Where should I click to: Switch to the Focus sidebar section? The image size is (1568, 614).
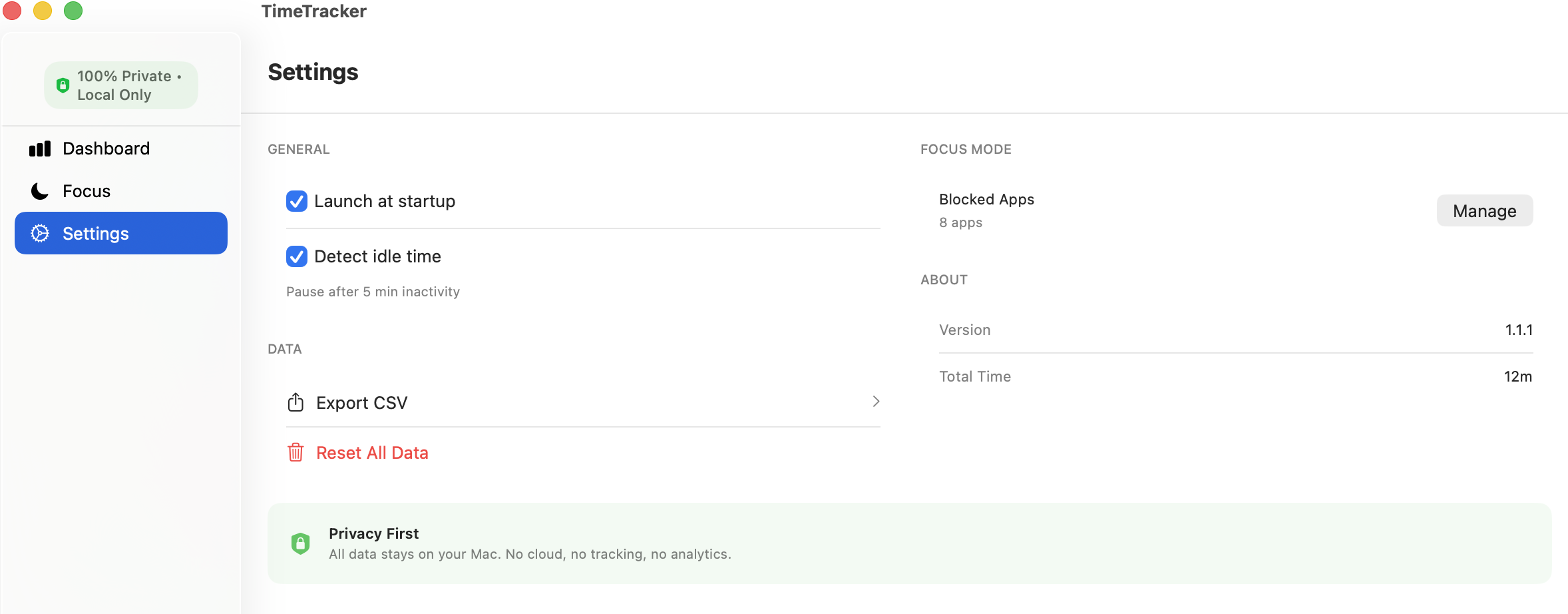87,191
